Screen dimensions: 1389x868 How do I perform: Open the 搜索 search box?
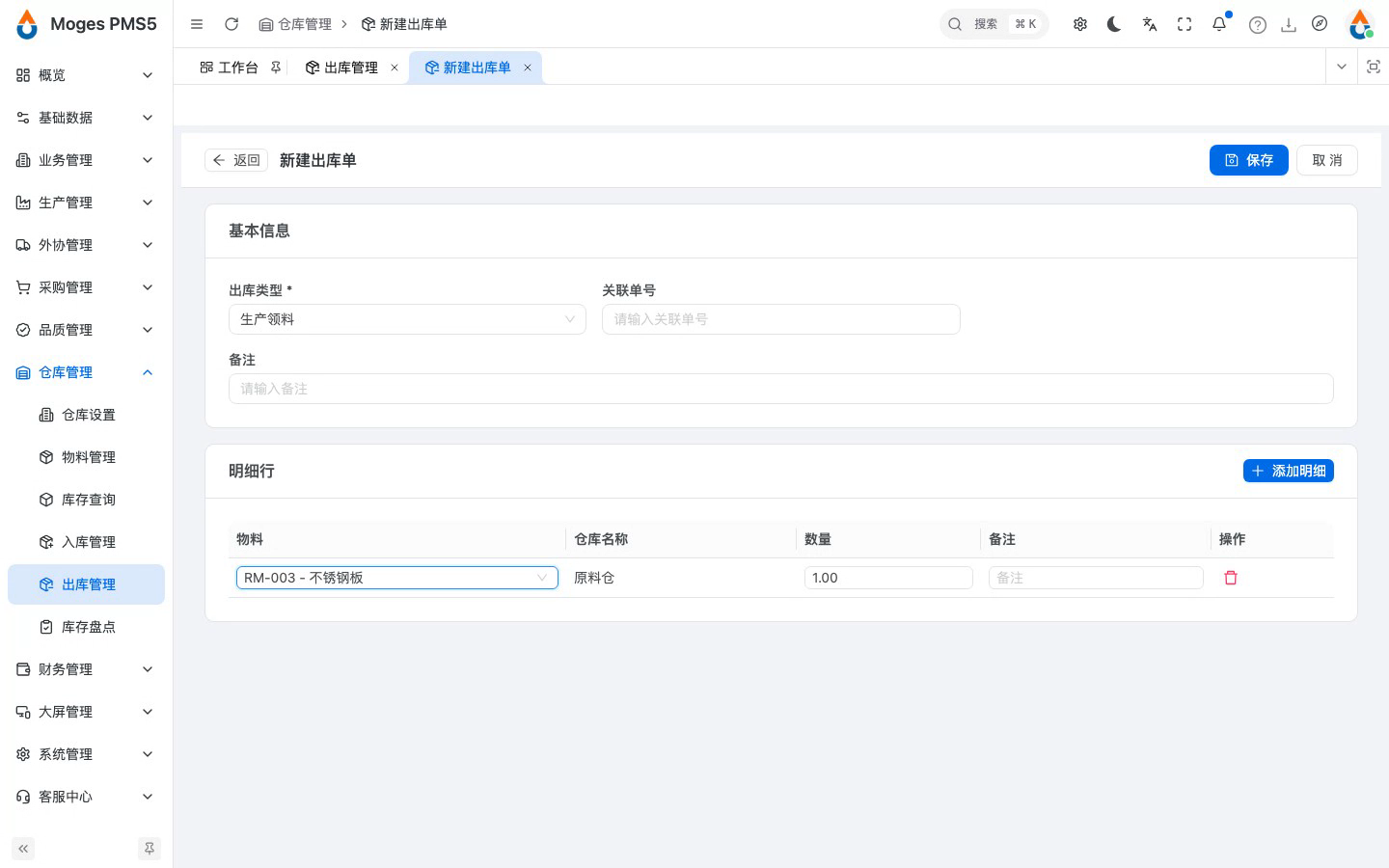pos(994,24)
